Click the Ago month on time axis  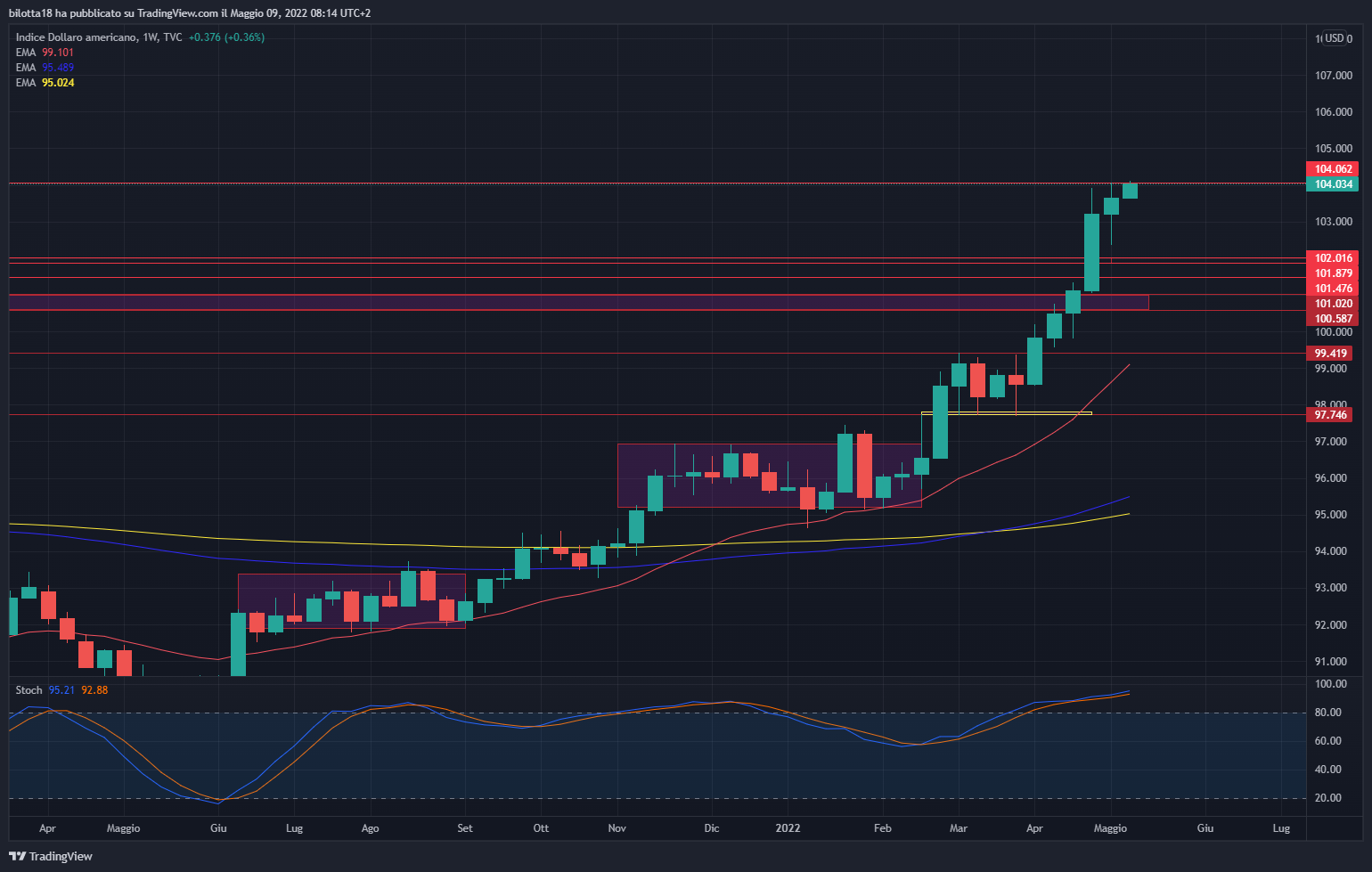pyautogui.click(x=371, y=828)
